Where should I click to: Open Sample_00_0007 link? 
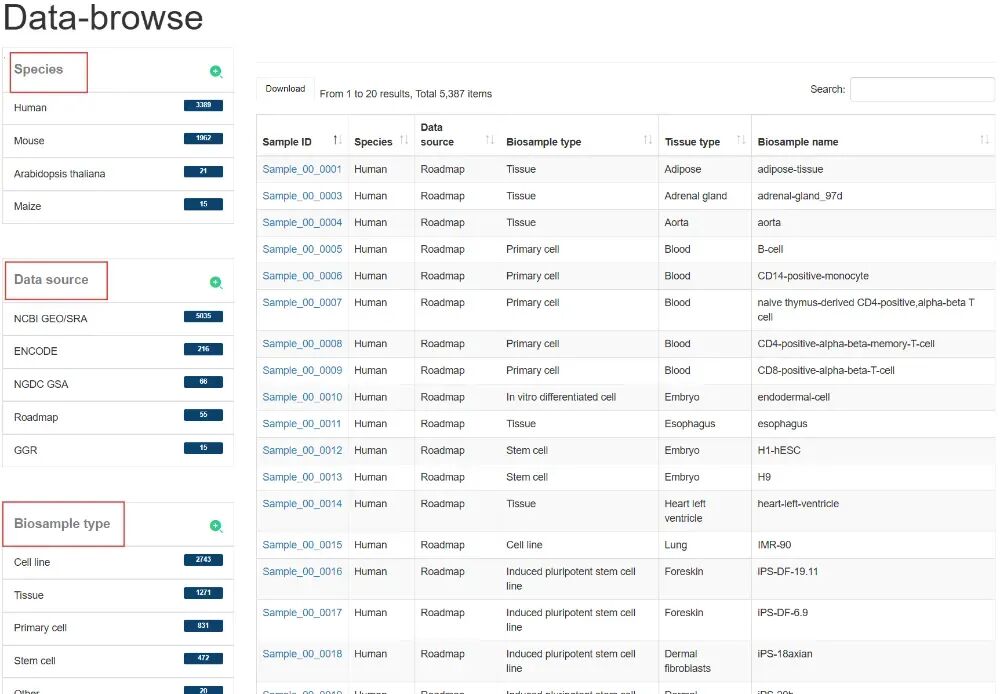point(302,302)
